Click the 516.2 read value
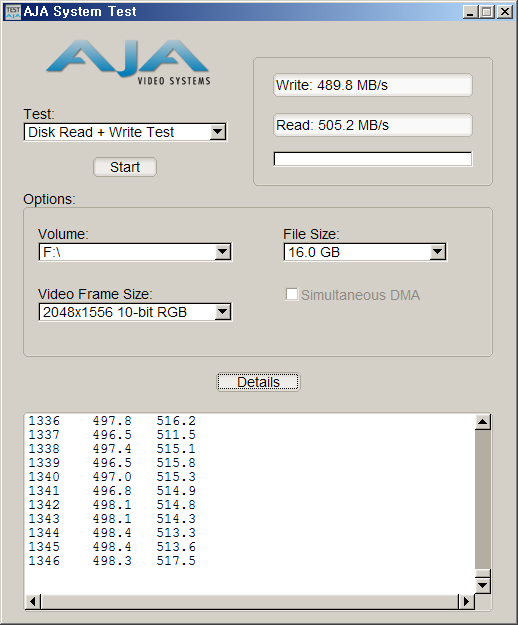The height and width of the screenshot is (625, 518). 176,421
